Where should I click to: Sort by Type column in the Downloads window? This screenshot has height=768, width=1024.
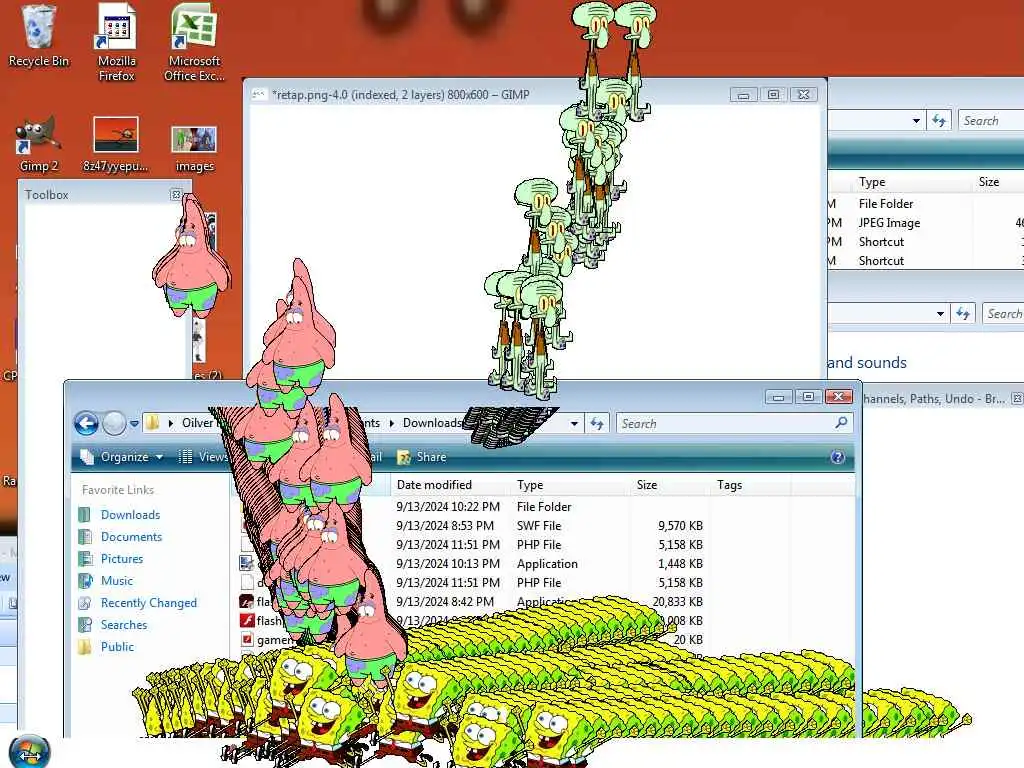tap(571, 485)
